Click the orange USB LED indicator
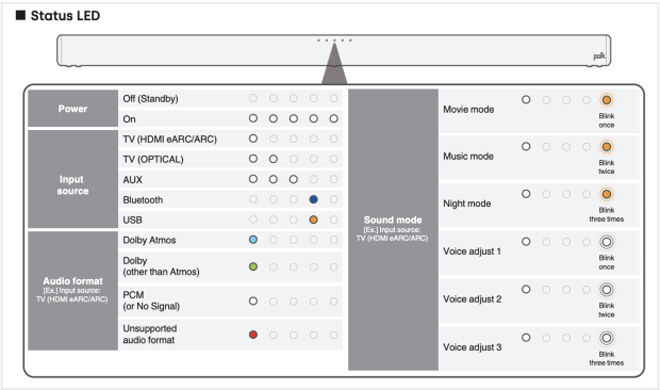This screenshot has width=660, height=390. tap(313, 220)
